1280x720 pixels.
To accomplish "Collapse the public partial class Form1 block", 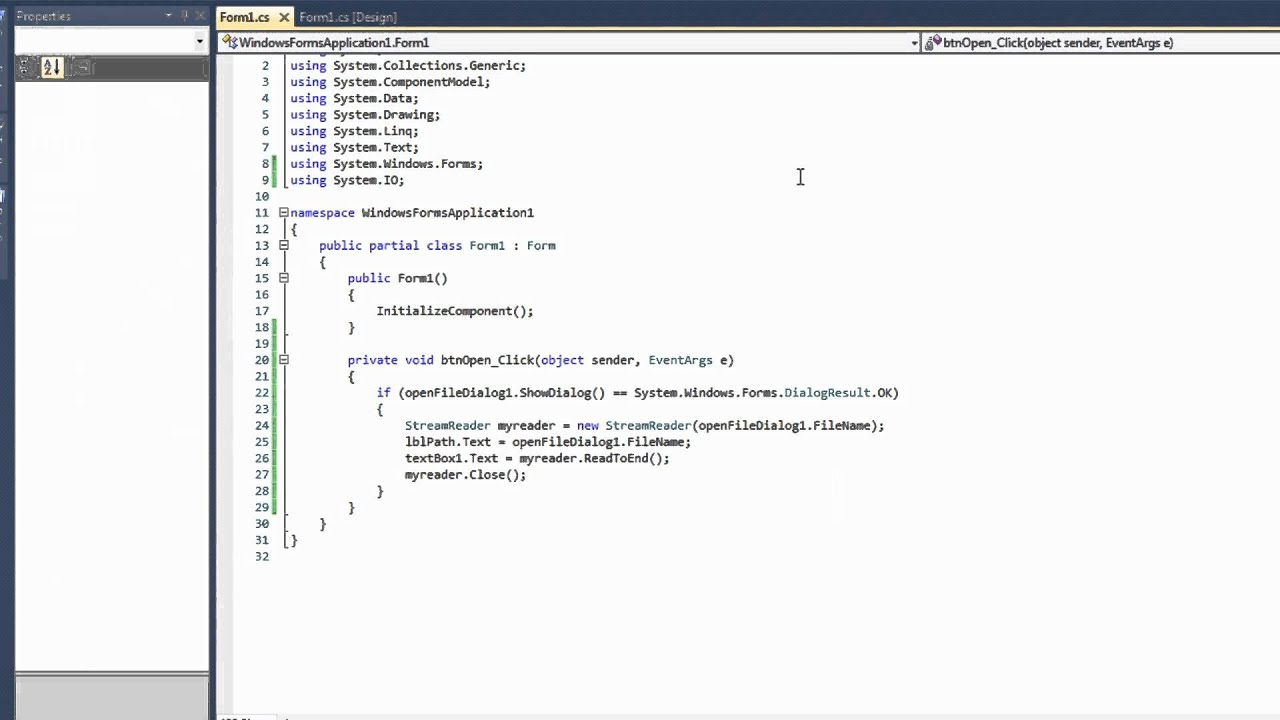I will coord(284,245).
